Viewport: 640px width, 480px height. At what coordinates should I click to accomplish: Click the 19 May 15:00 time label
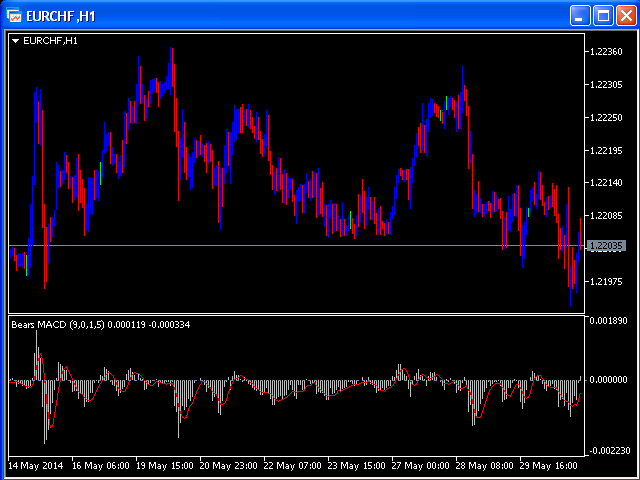pos(164,466)
